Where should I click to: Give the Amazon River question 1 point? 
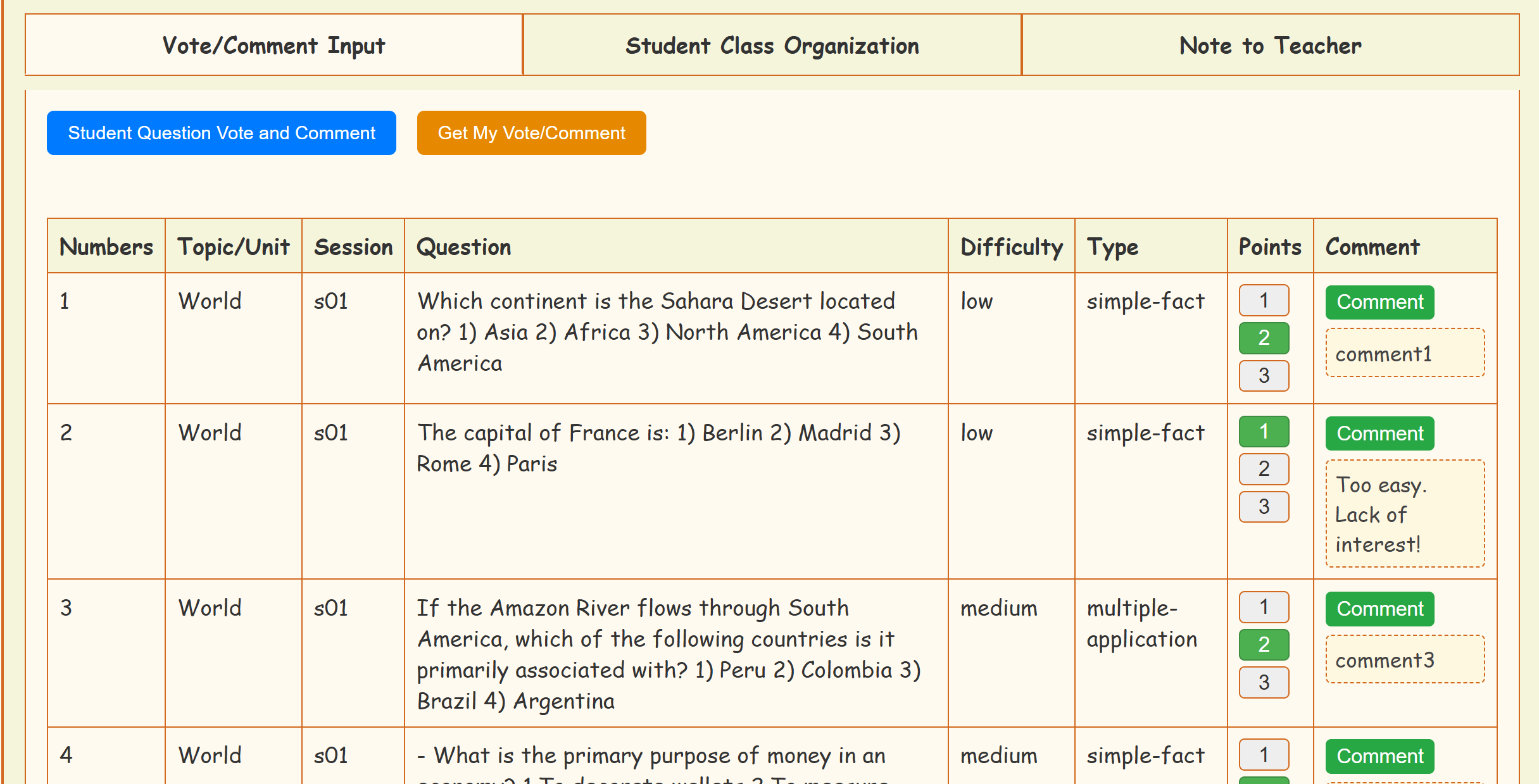point(1264,607)
